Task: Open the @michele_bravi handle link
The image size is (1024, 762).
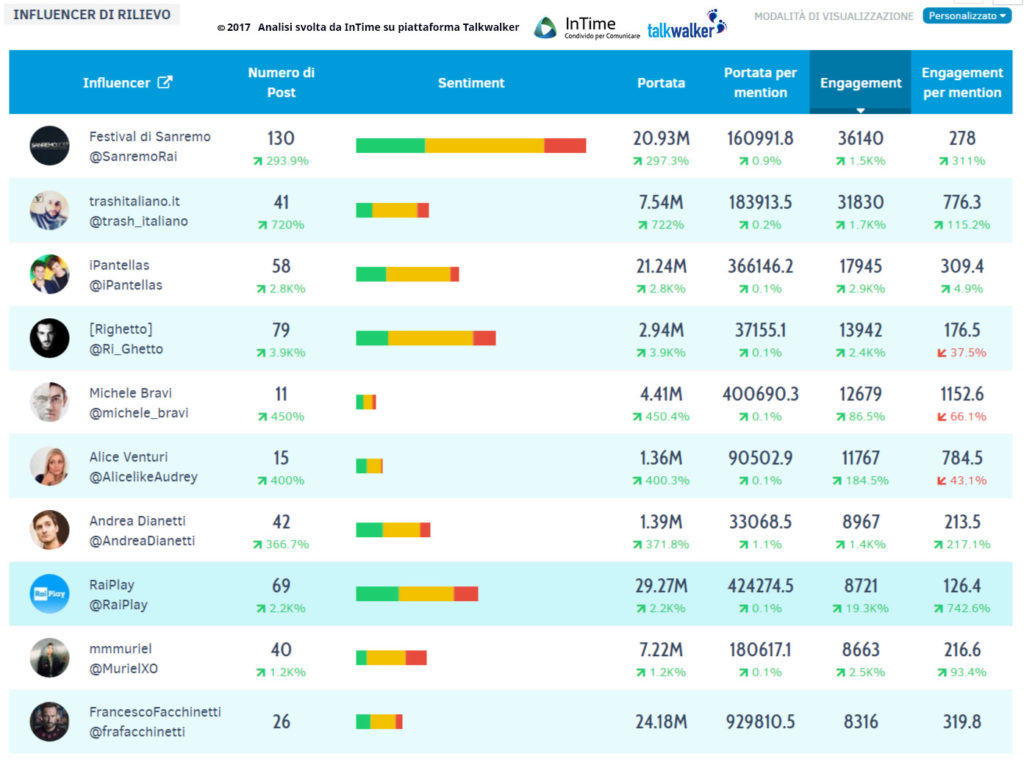Action: point(138,413)
